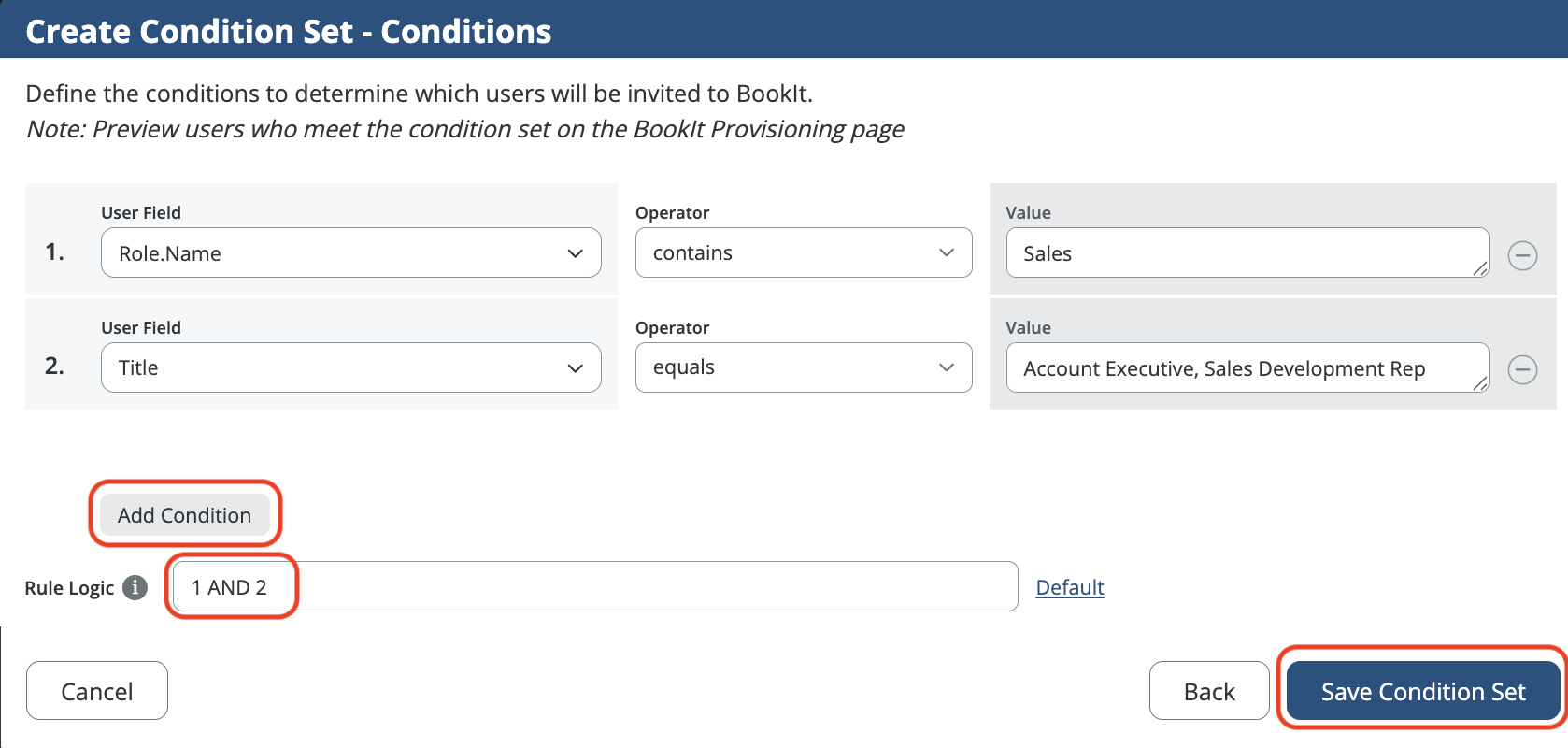Click the Create Condition Set header title
1568x748 pixels.
pos(289,31)
